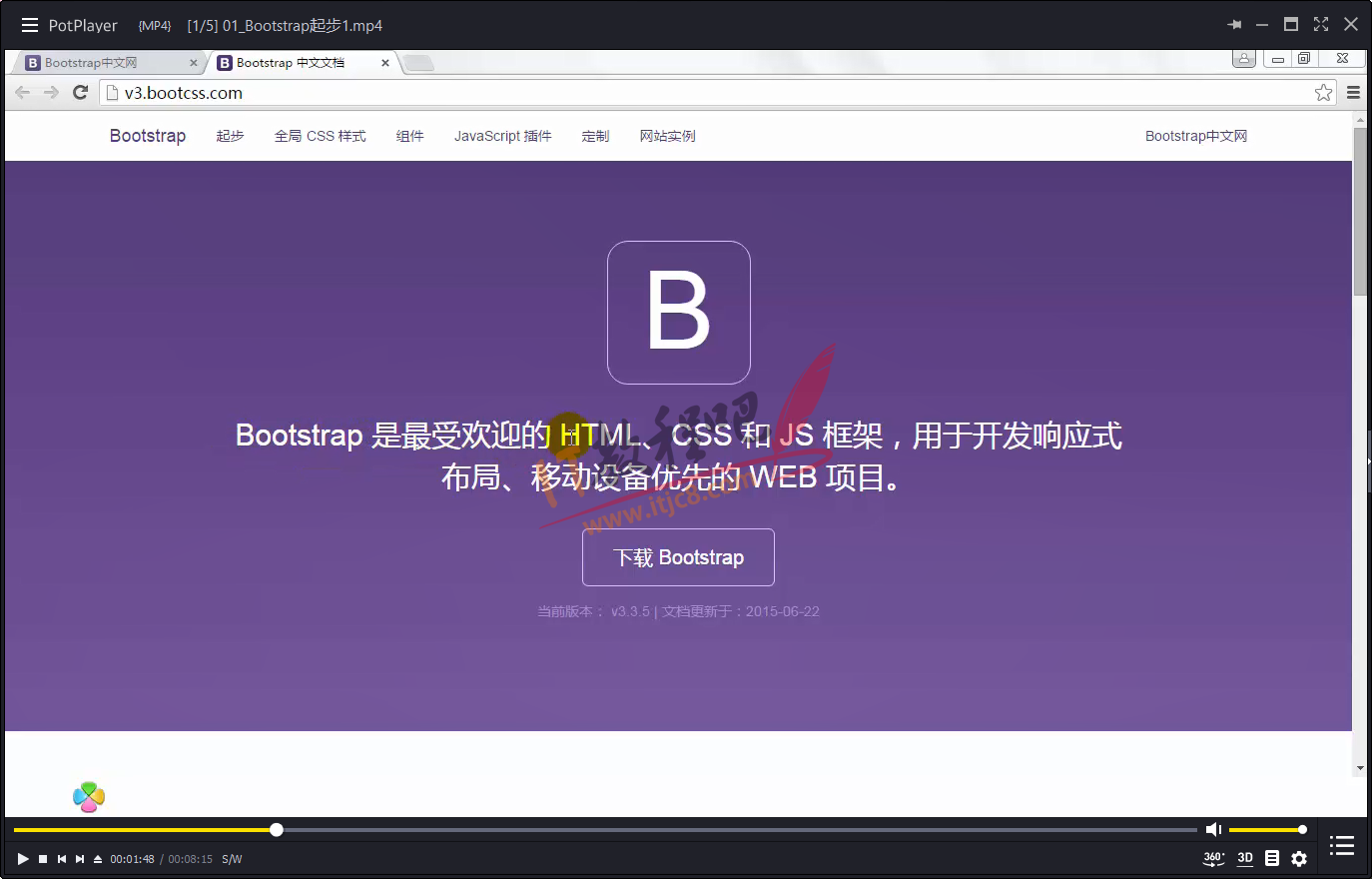This screenshot has width=1372, height=879.
Task: Open a new browser tab
Action: (x=418, y=63)
